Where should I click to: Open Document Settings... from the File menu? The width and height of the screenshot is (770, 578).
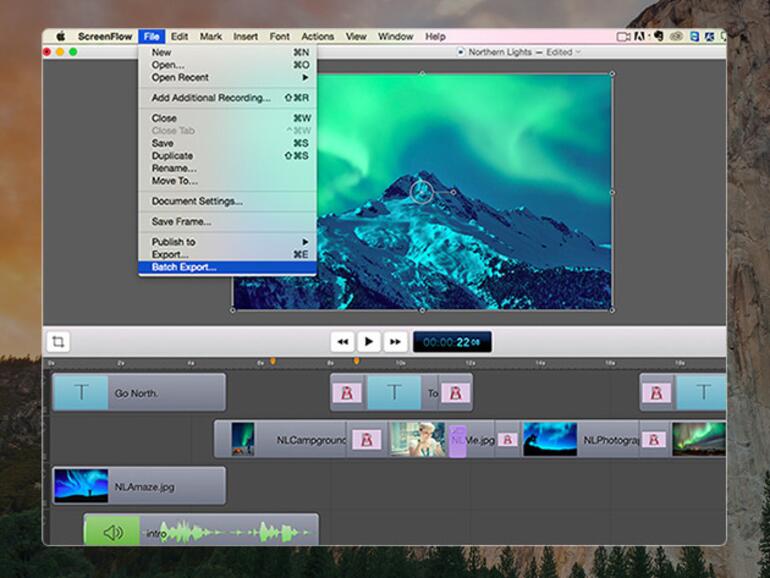227,201
